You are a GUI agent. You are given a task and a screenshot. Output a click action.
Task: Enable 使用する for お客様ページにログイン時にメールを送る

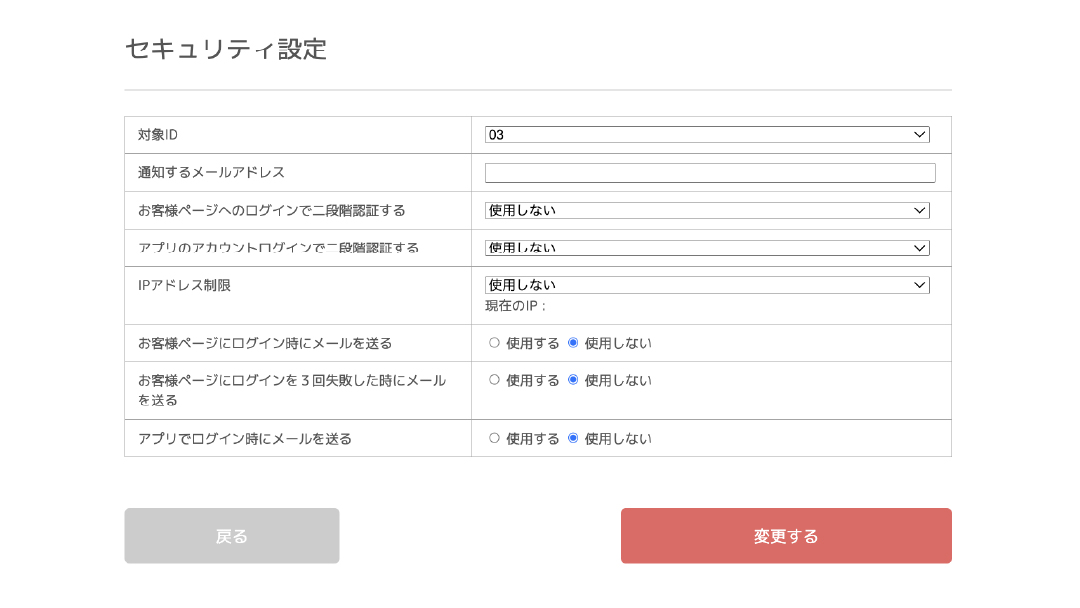[493, 342]
